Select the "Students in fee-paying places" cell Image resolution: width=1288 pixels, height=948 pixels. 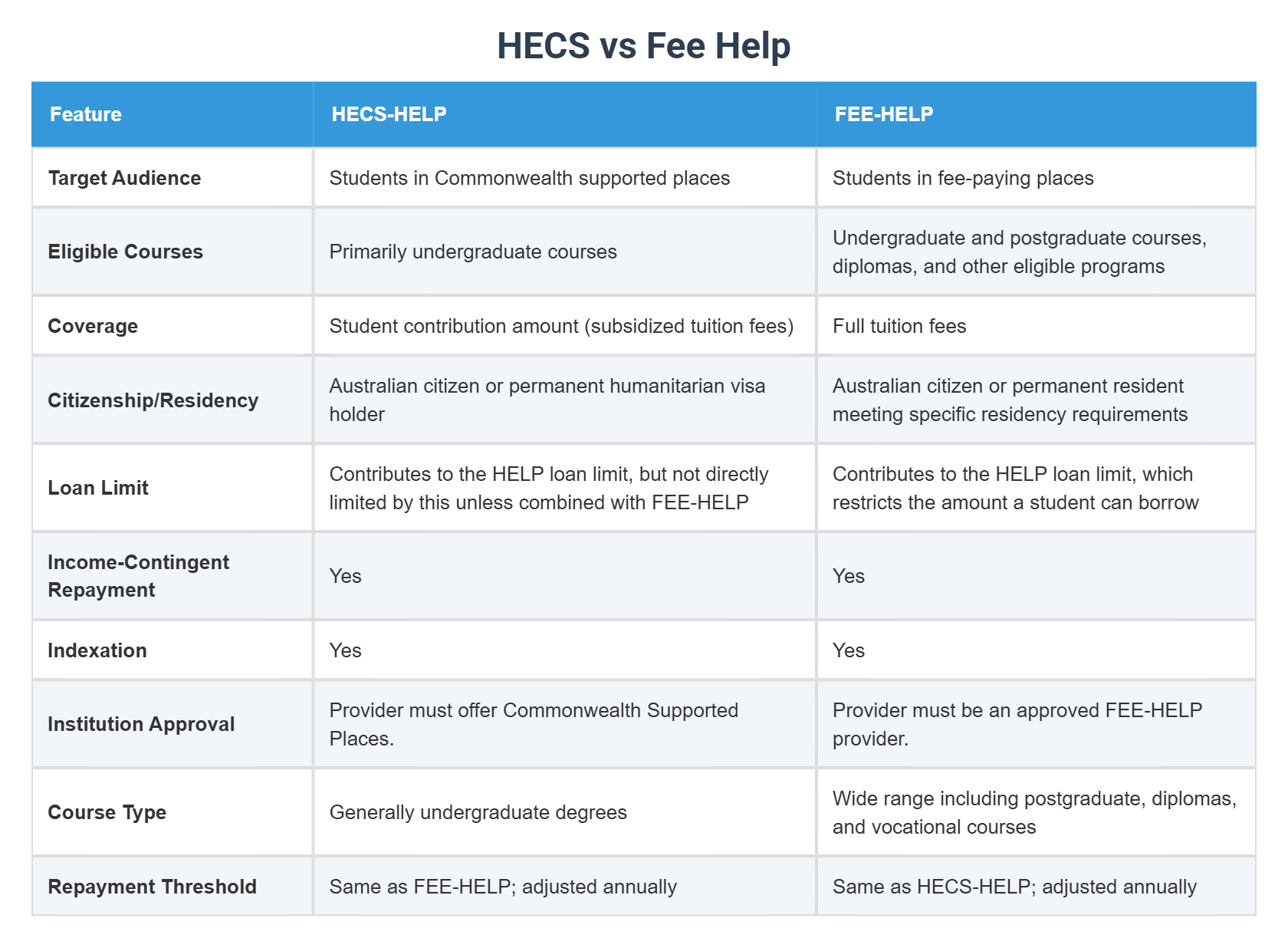(x=963, y=178)
